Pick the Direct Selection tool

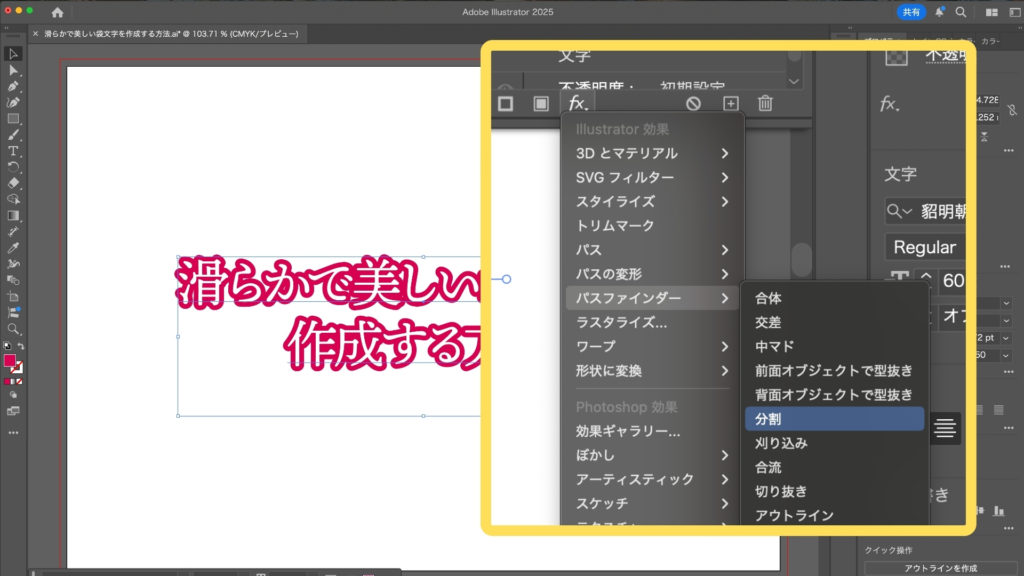[x=13, y=70]
